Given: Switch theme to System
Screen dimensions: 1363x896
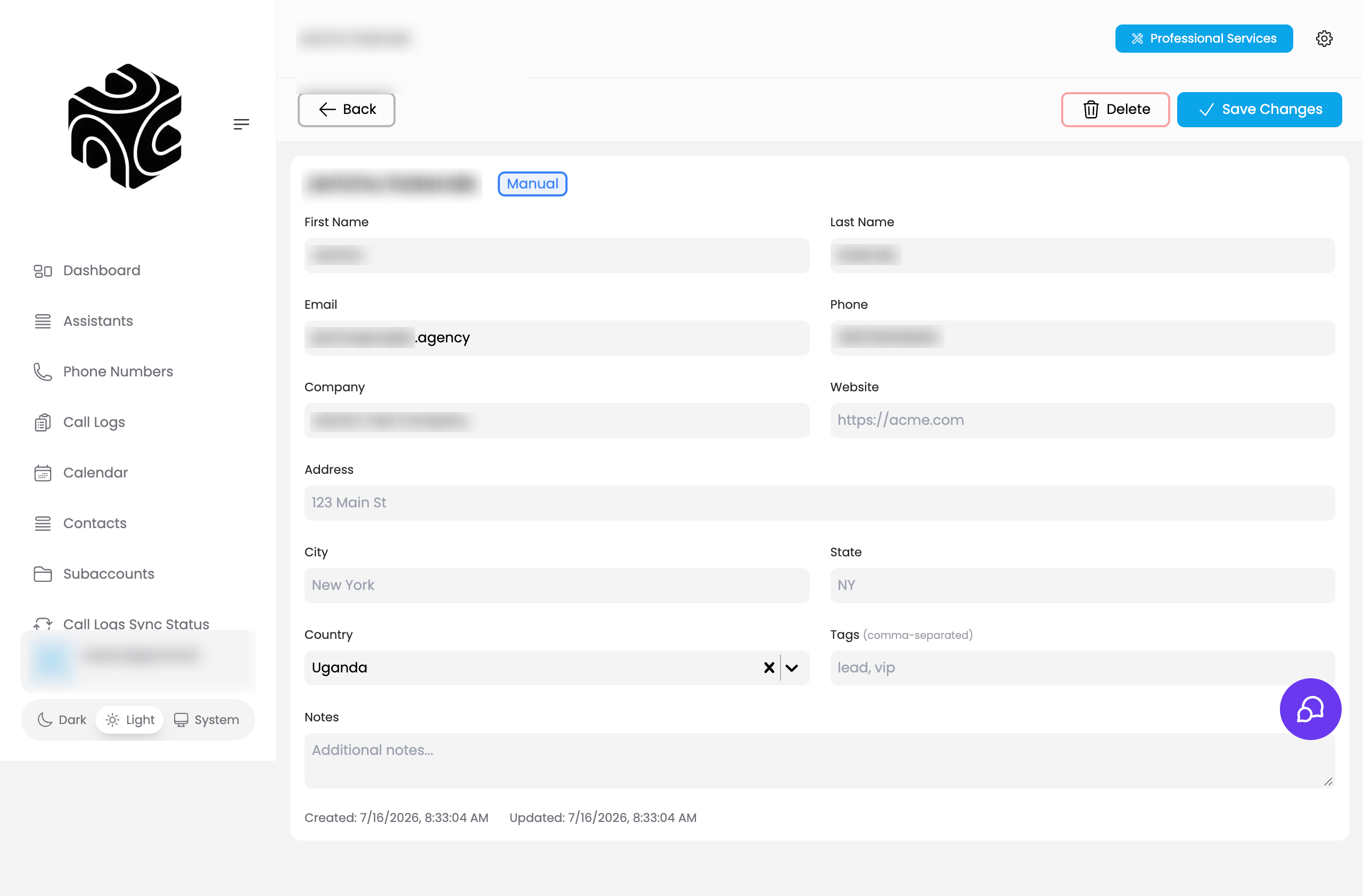Looking at the screenshot, I should (206, 720).
